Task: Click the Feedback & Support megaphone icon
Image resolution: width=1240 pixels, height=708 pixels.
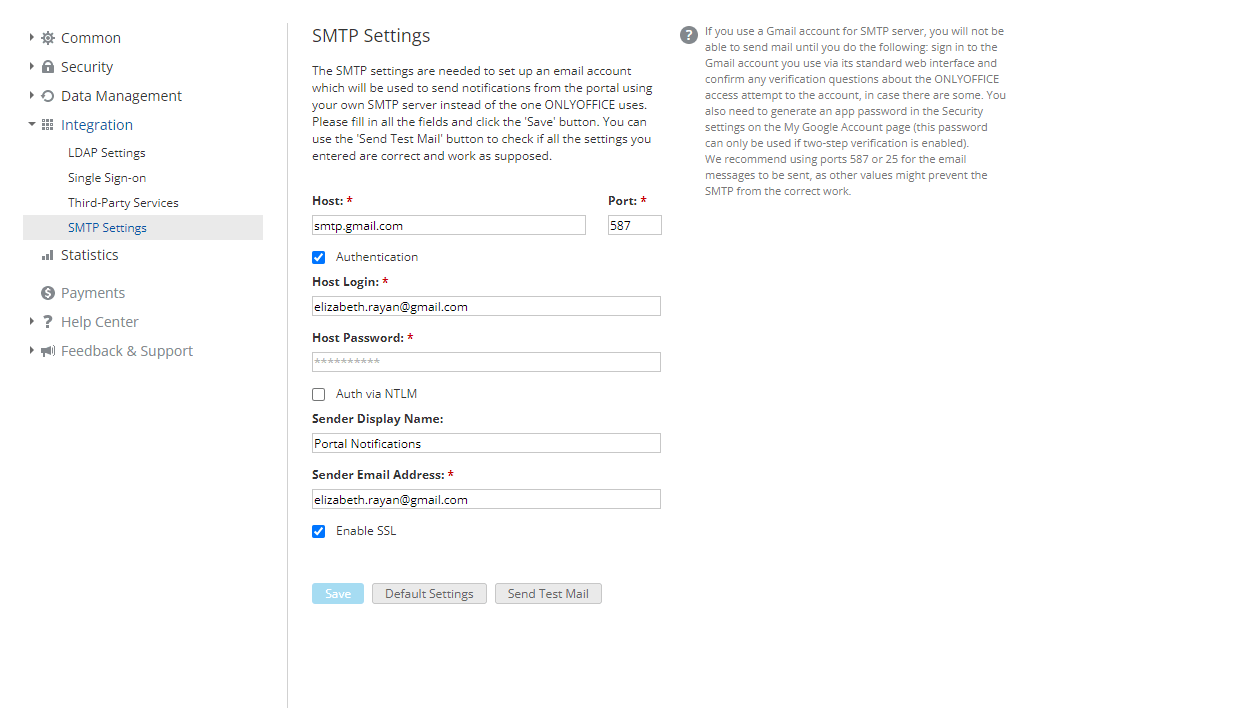Action: [46, 350]
